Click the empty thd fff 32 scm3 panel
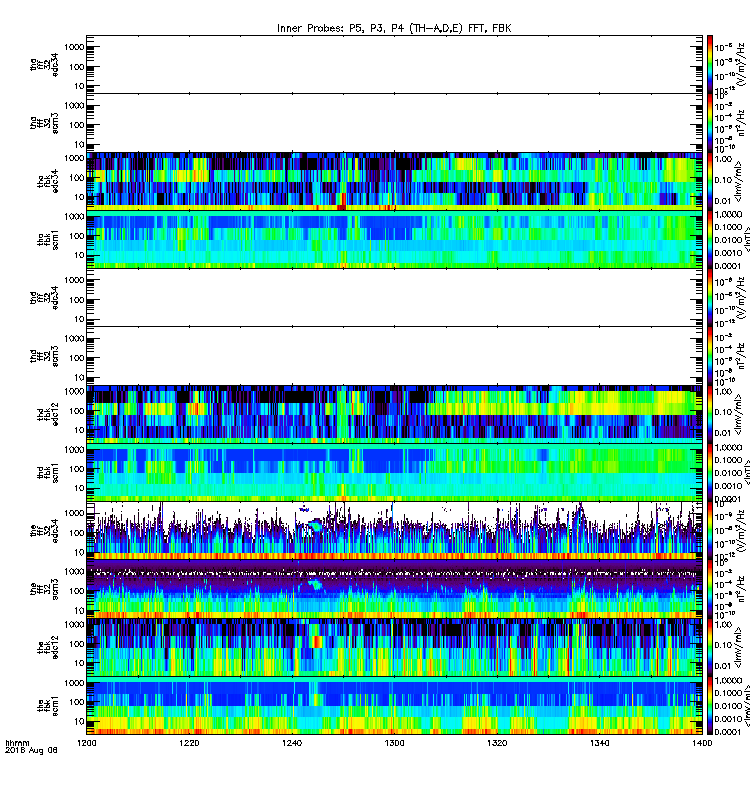Viewport: 750px width, 800px height. pos(394,356)
